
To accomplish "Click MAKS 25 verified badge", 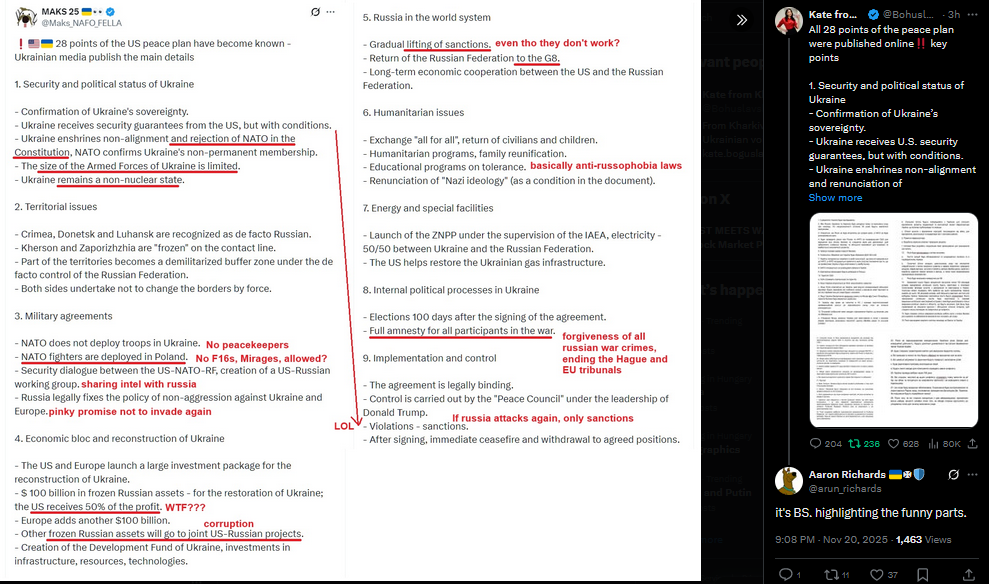I will click(x=110, y=11).
